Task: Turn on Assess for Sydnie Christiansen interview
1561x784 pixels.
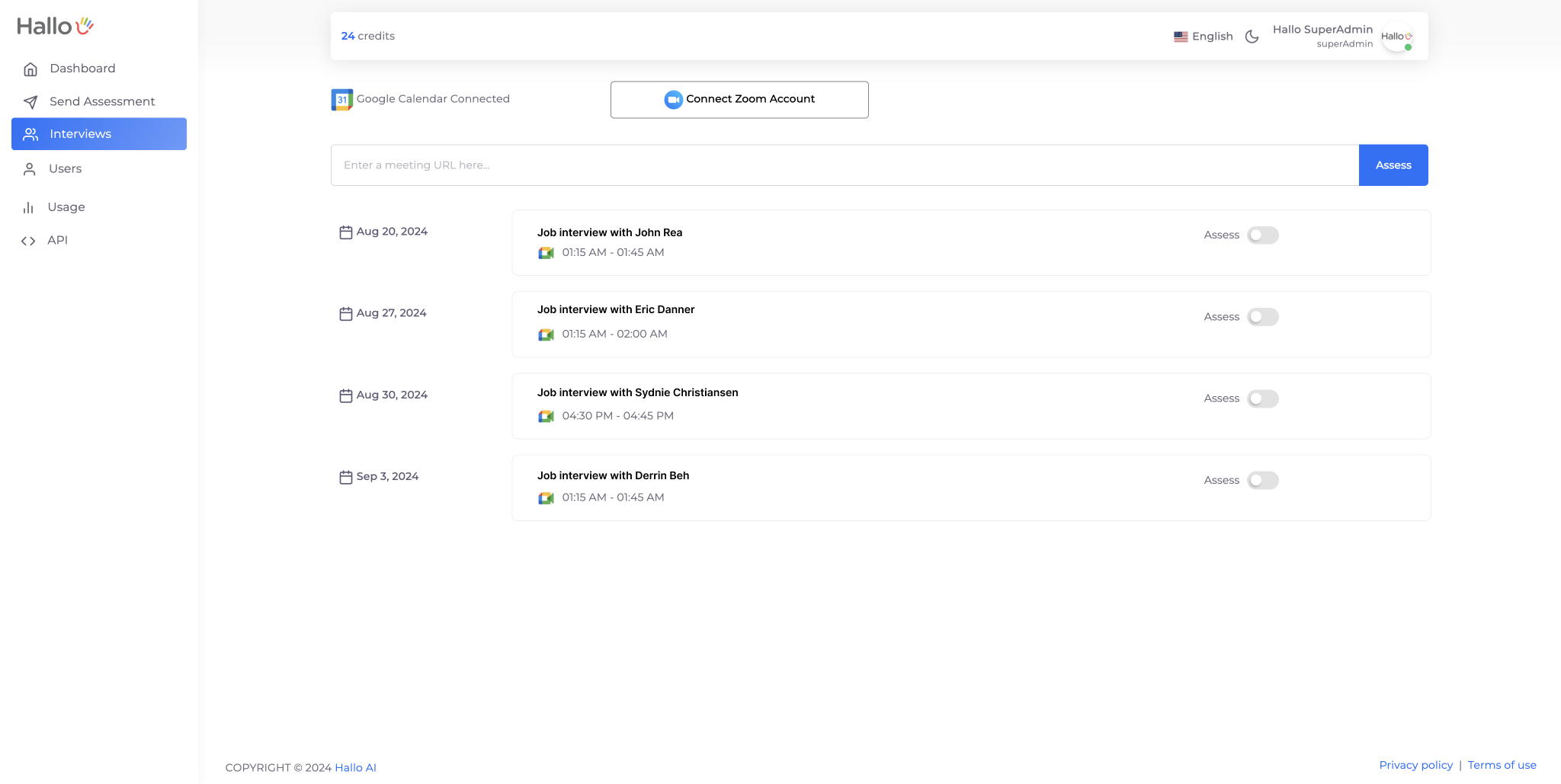Action: [1262, 399]
